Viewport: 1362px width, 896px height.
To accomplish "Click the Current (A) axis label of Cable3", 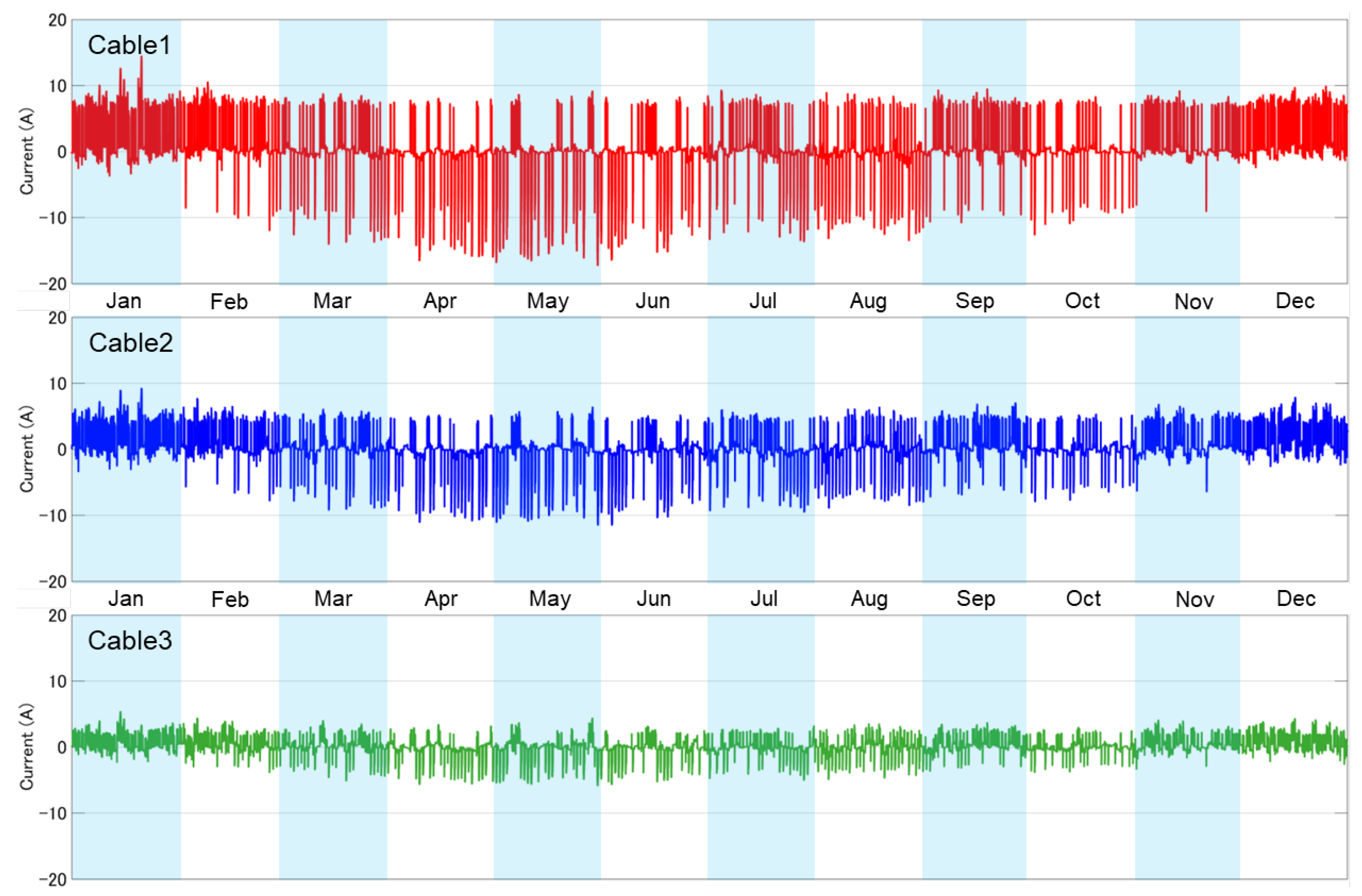I will click(27, 747).
